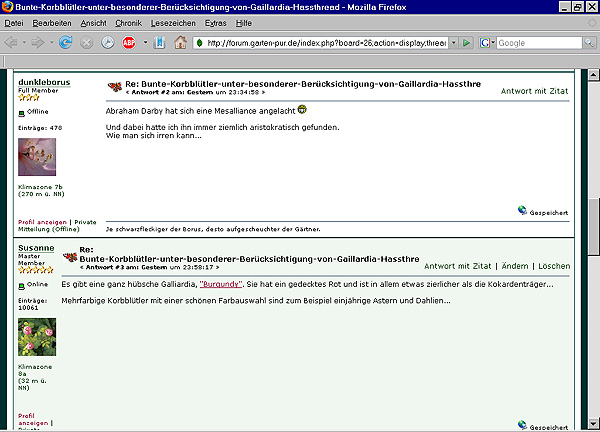
Task: Click the 'Löschen' link on Susanne's post
Action: point(553,267)
